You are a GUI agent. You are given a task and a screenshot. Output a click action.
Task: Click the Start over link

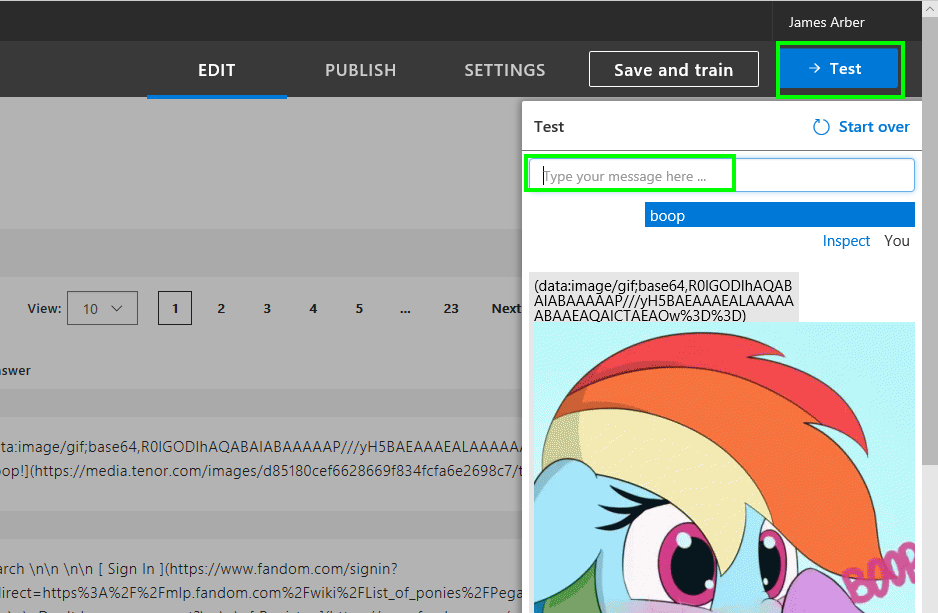pos(874,127)
